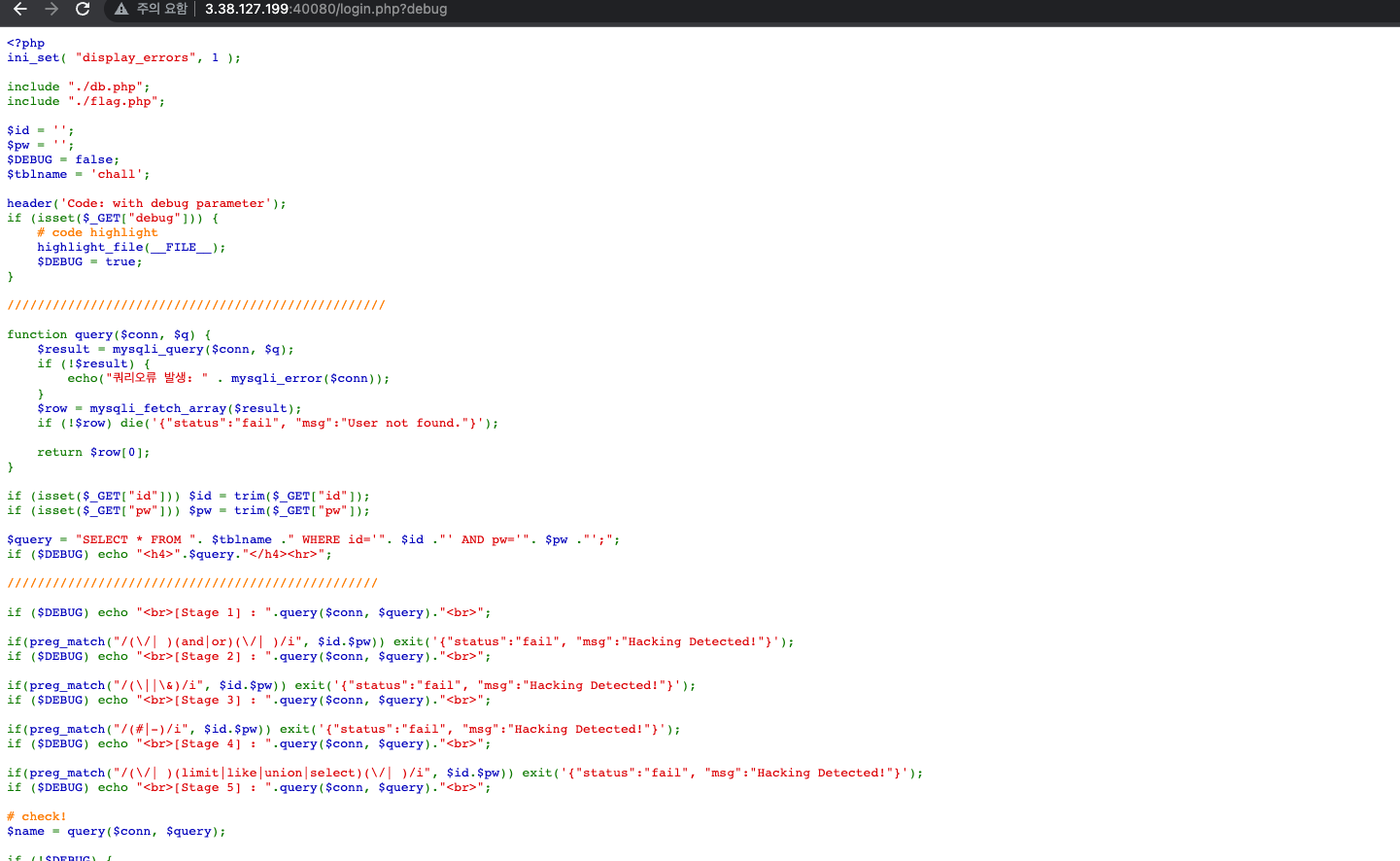The width and height of the screenshot is (1400, 861).
Task: Click the mysqli_query($conn, $q) line
Action: click(165, 349)
